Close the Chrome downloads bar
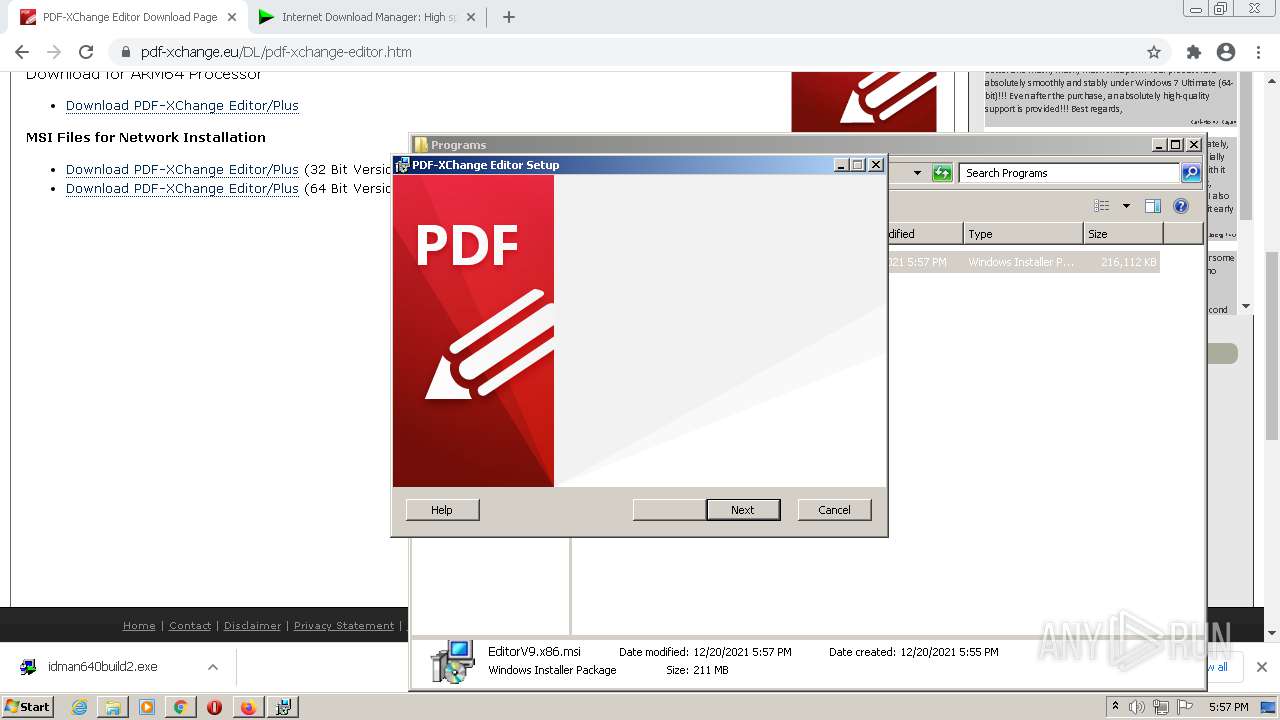This screenshot has height=720, width=1280. pos(1261,667)
